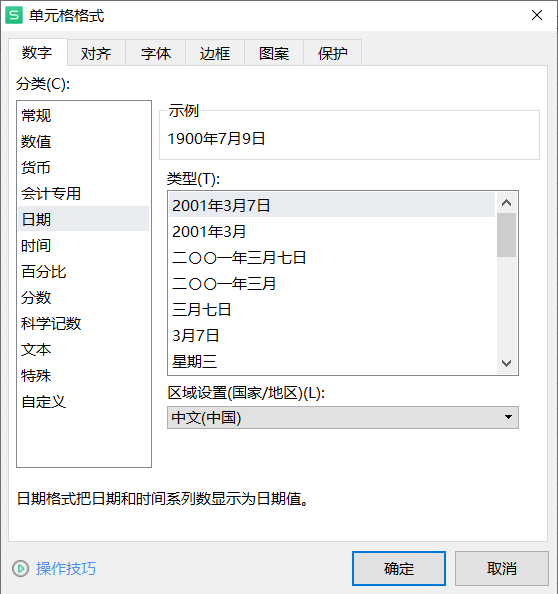Click the 取消 button
This screenshot has width=558, height=594.
pos(502,568)
